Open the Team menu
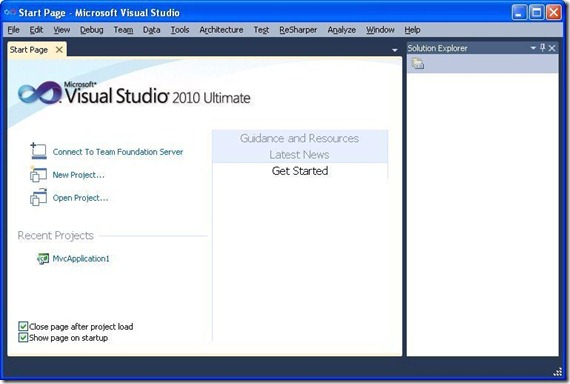Image resolution: width=570 pixels, height=384 pixels. 123,30
